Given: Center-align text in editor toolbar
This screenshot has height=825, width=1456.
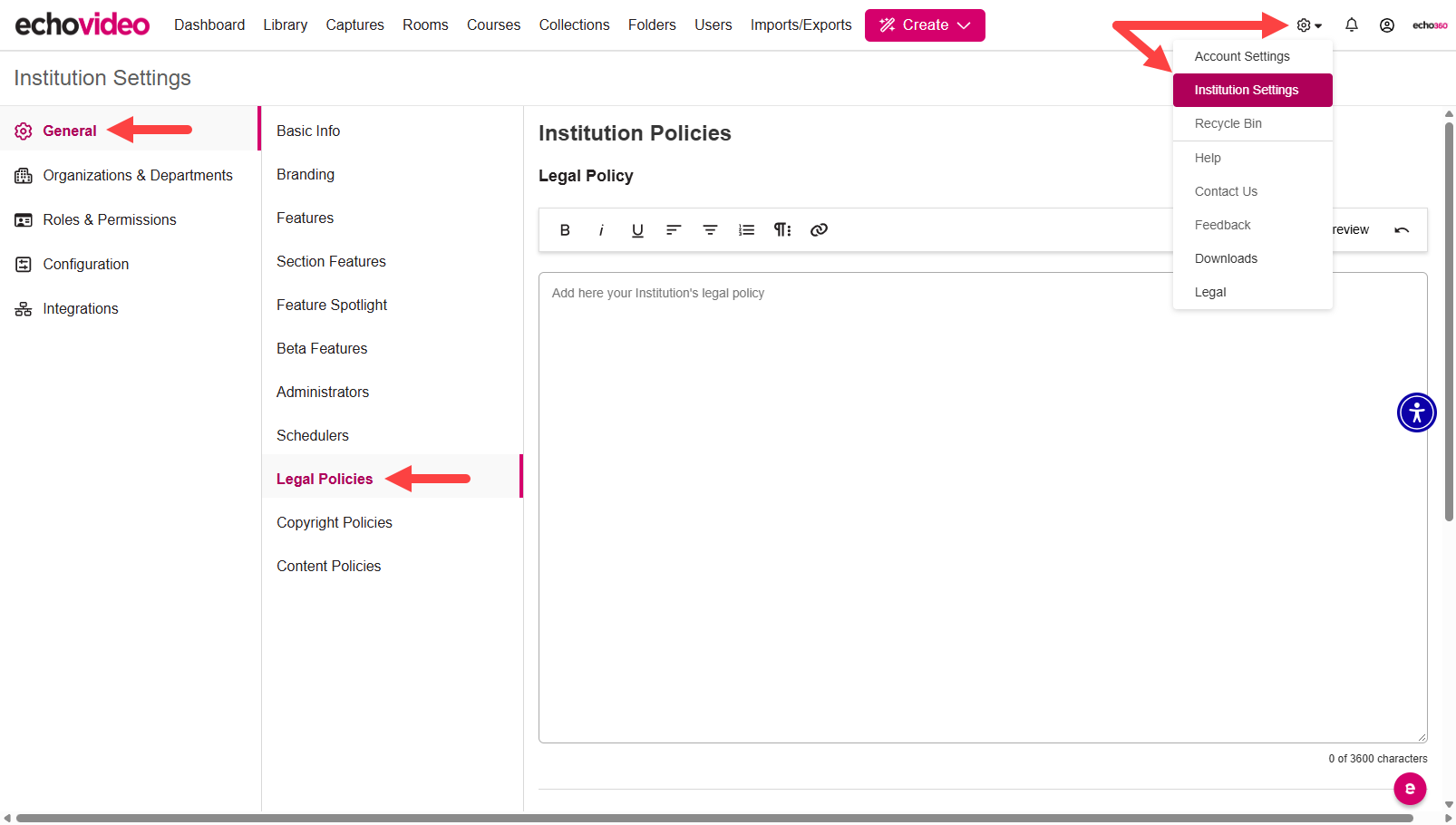Looking at the screenshot, I should coord(710,230).
